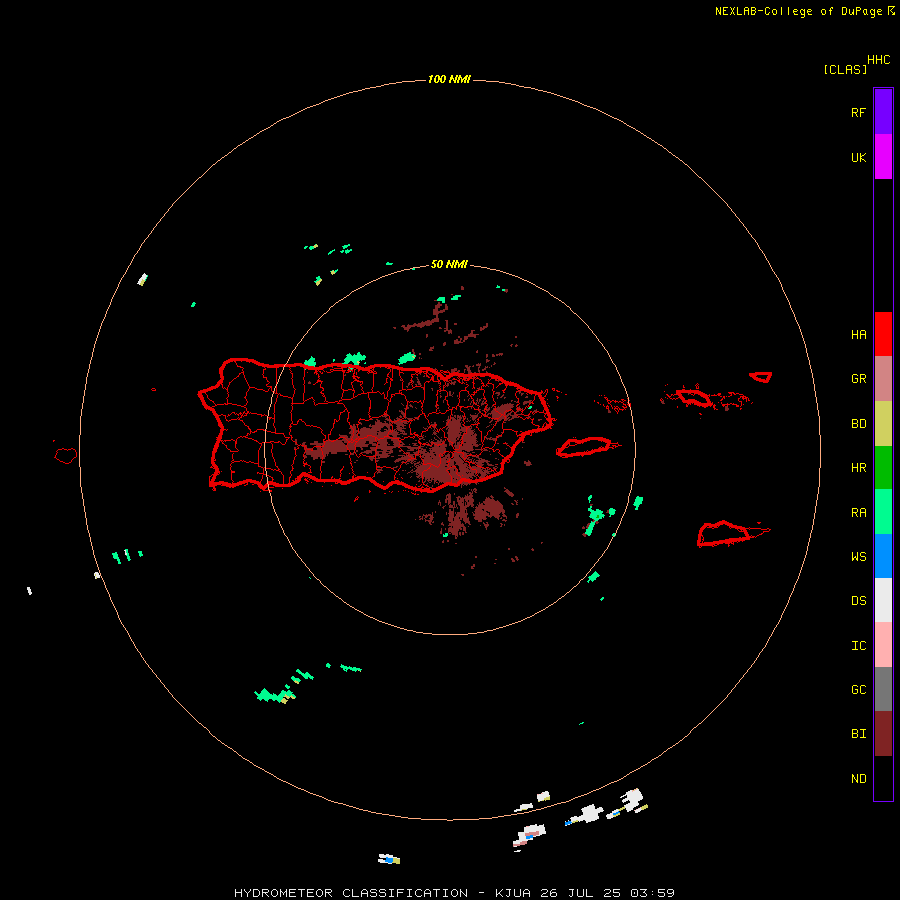Click the [CLAS] units label
The height and width of the screenshot is (900, 900).
(x=845, y=69)
